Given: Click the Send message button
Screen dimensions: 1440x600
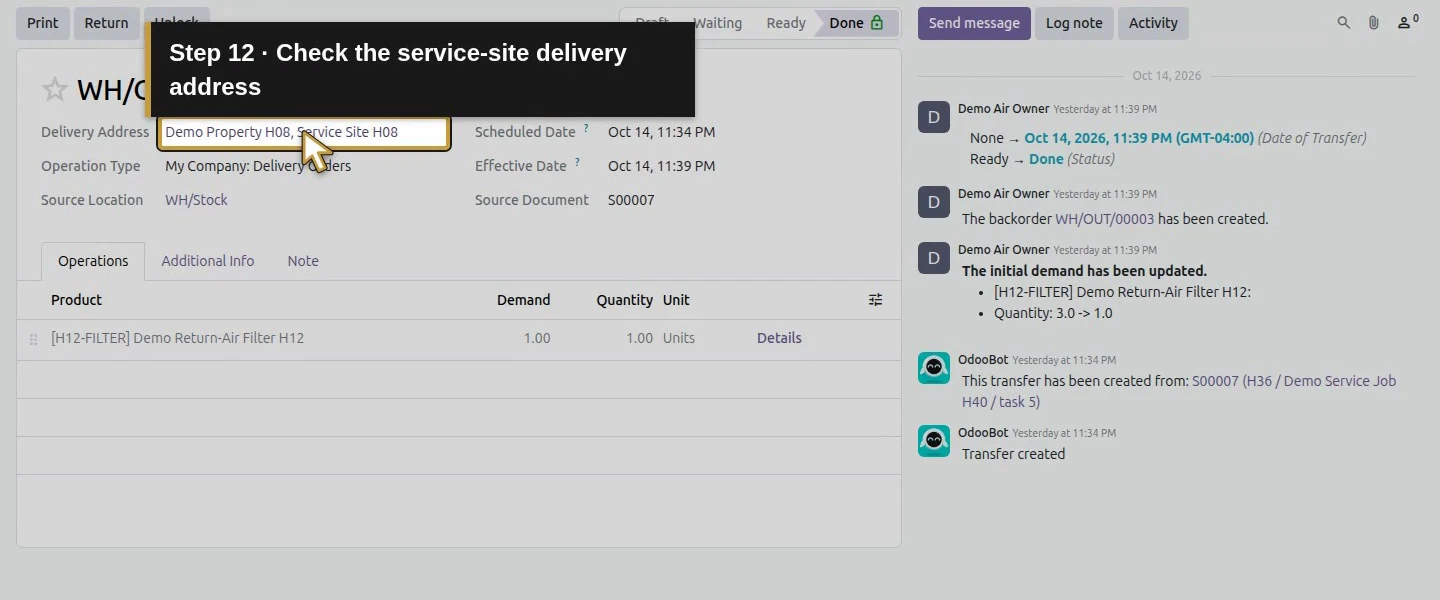Looking at the screenshot, I should point(974,23).
